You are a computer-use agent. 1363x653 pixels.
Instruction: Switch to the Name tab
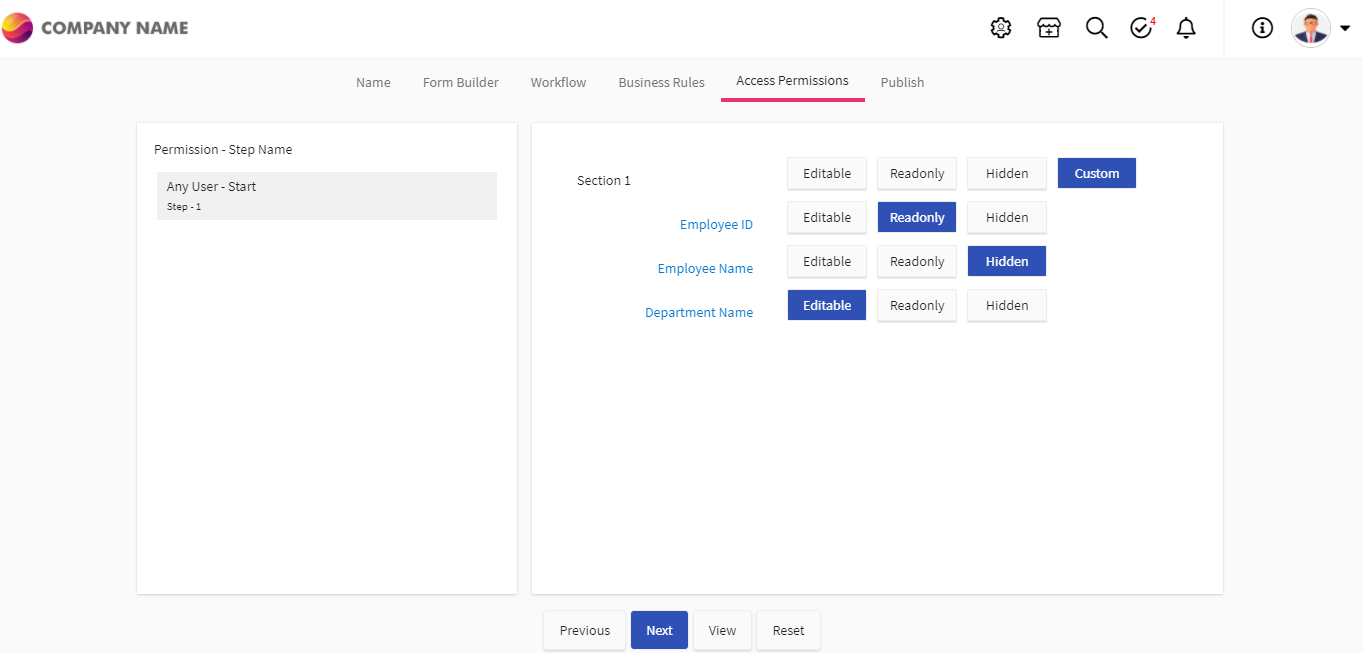[x=373, y=82]
